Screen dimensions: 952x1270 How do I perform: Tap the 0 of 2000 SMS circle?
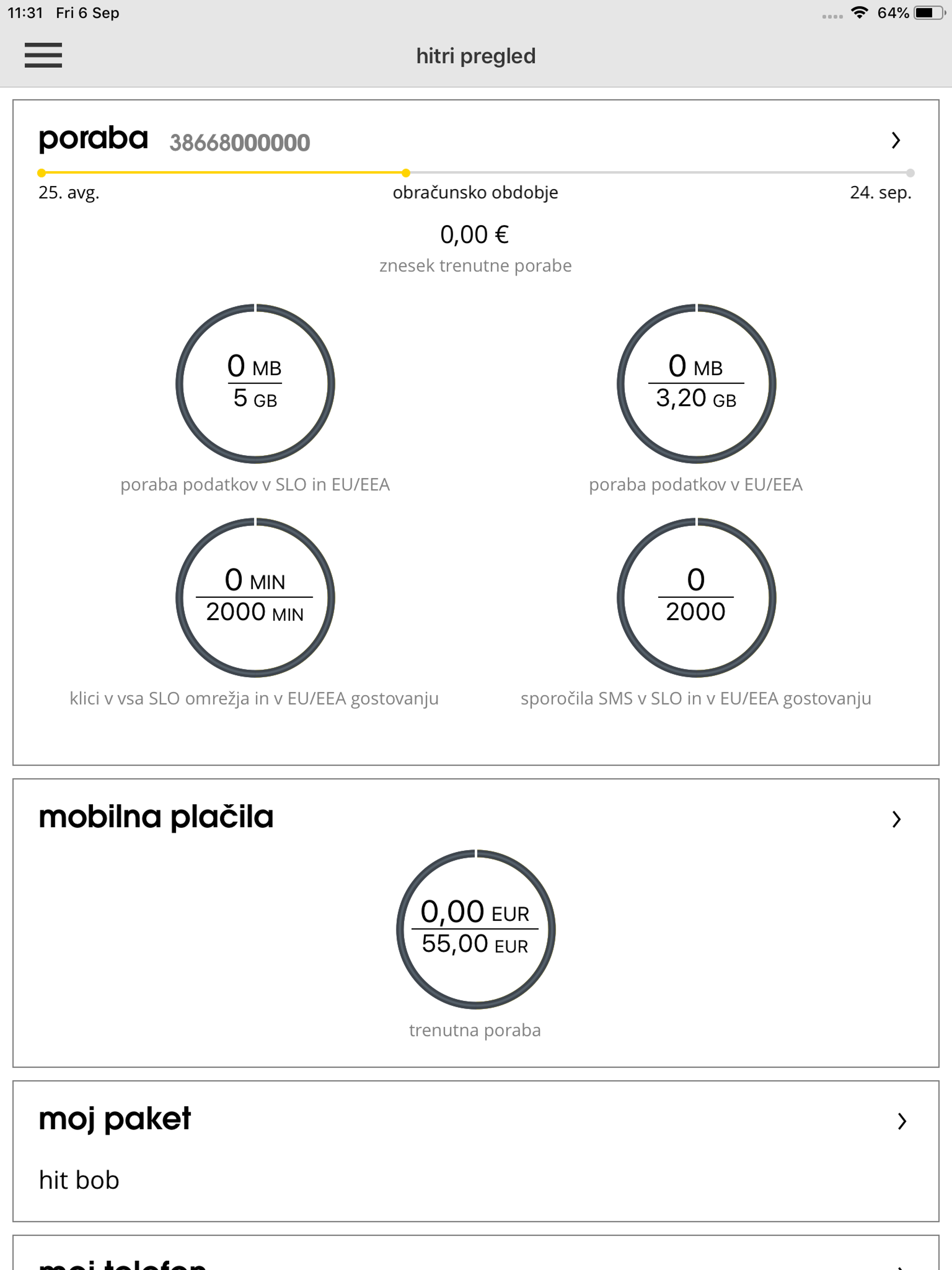[696, 597]
